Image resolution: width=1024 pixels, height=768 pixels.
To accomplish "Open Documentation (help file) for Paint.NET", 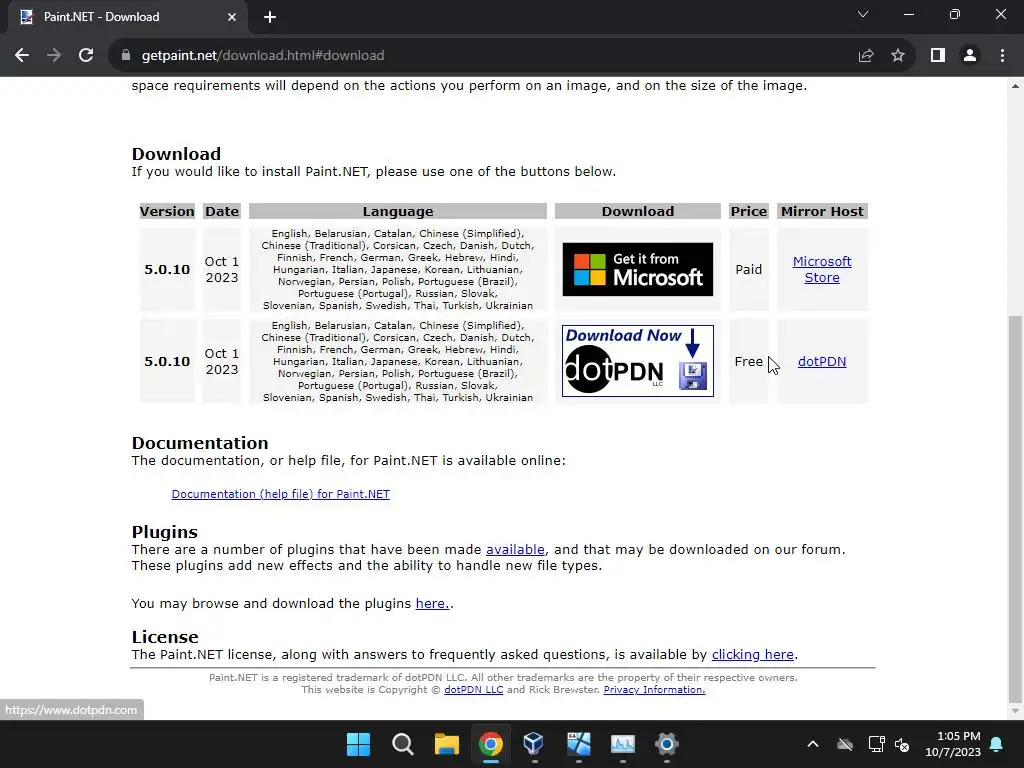I will click(281, 494).
